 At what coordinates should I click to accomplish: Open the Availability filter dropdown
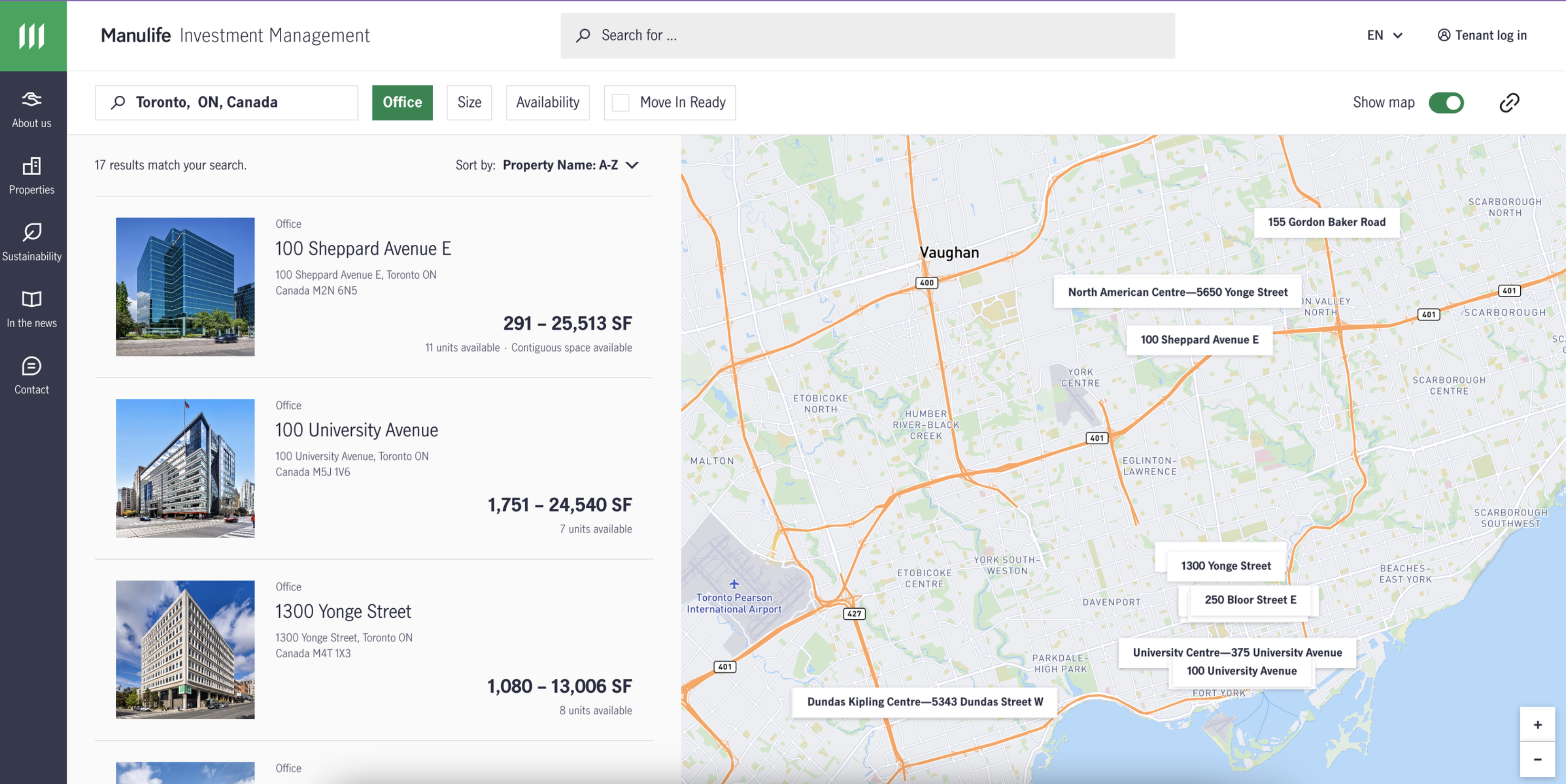coord(548,103)
